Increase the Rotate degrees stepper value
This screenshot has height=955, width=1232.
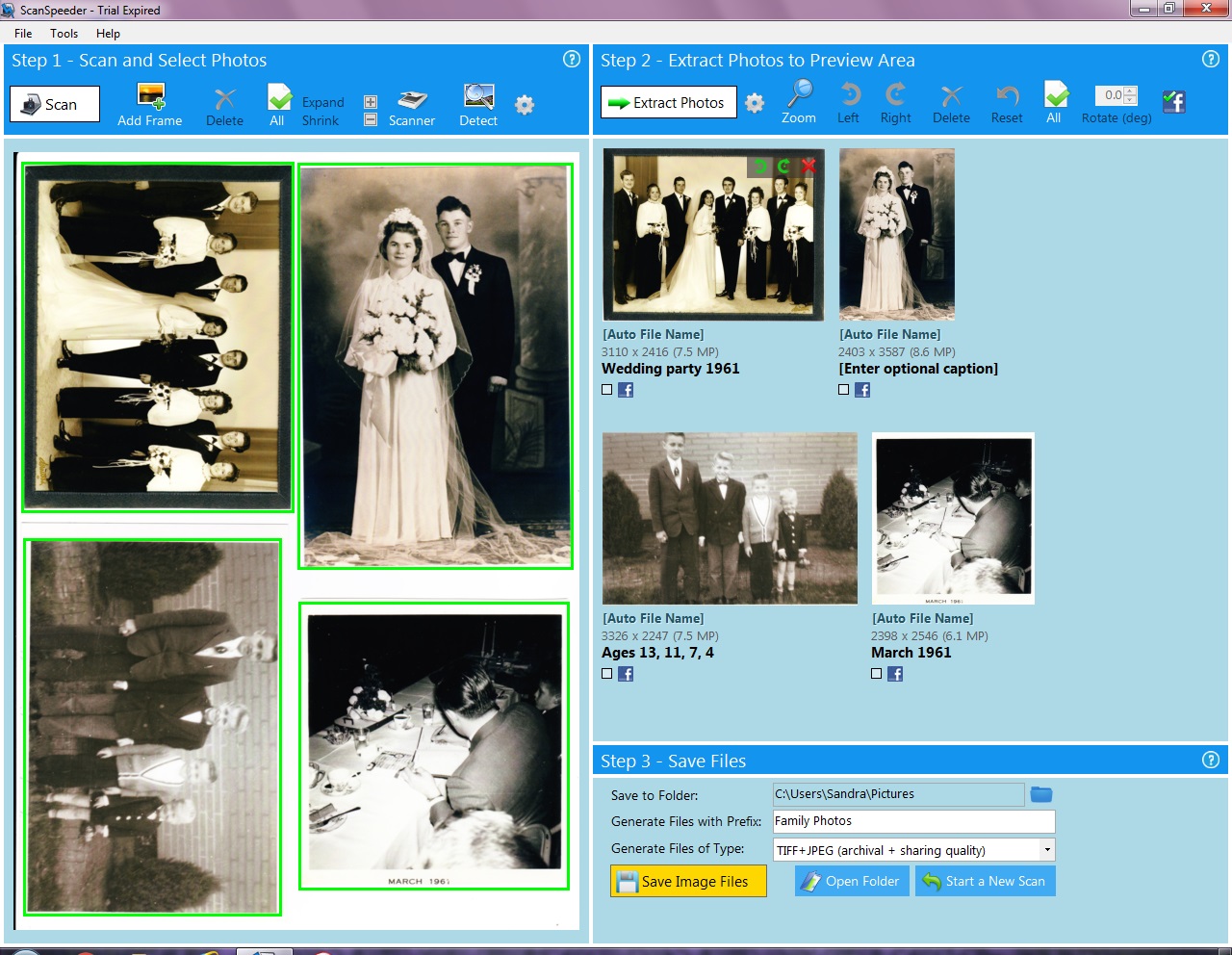click(1130, 90)
